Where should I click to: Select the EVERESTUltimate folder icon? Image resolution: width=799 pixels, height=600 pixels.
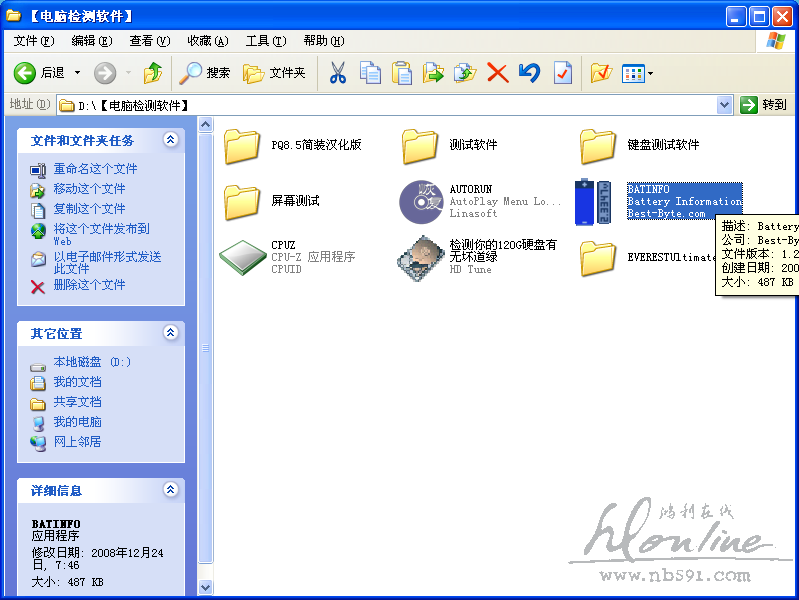point(598,258)
